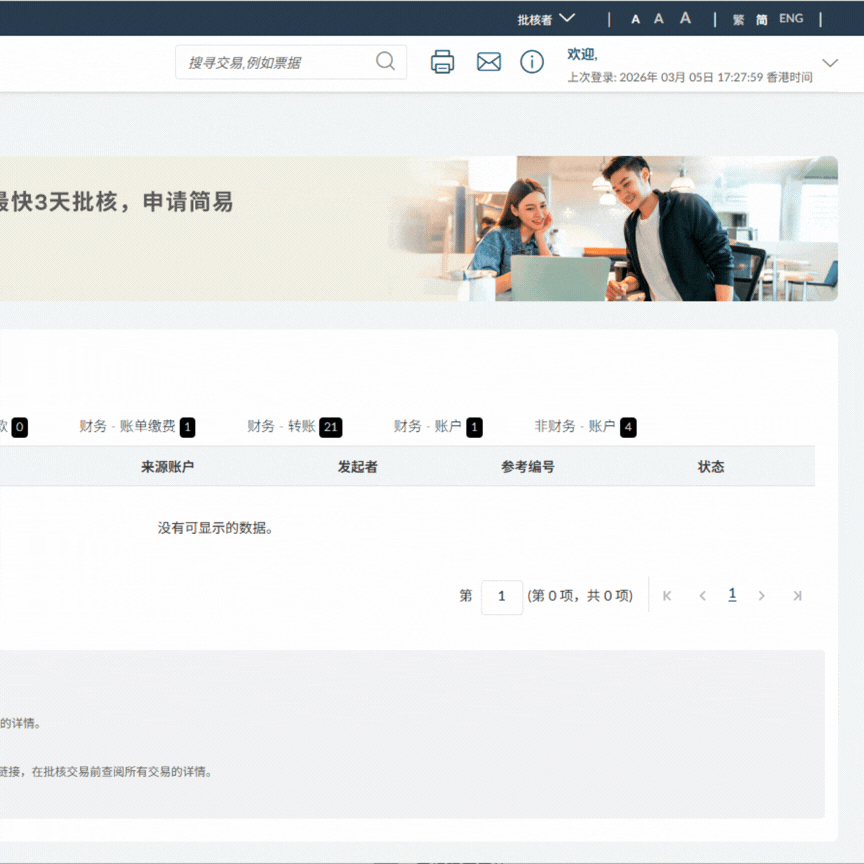Click the printer icon
864x864 pixels.
(442, 62)
